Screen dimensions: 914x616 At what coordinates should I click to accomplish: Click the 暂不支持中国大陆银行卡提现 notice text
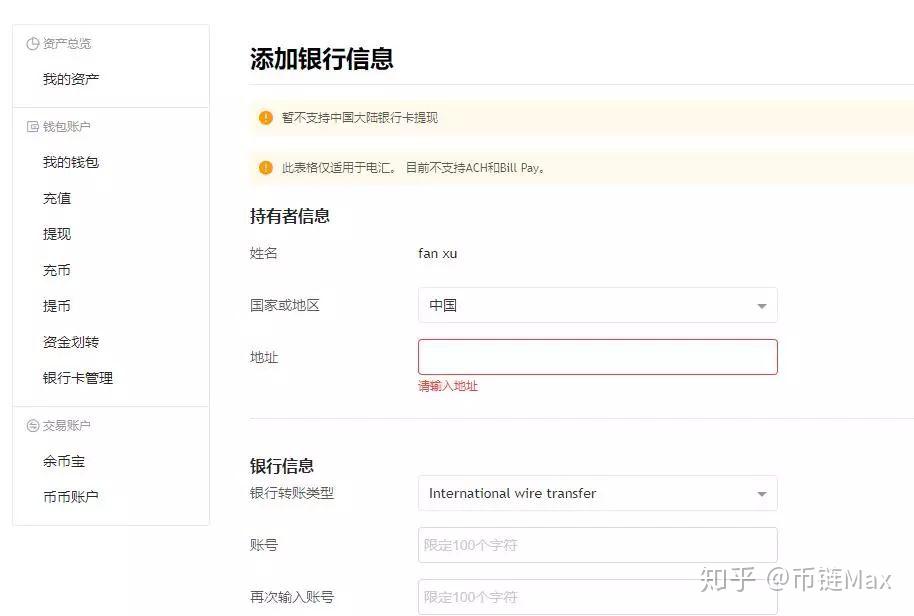[x=360, y=118]
